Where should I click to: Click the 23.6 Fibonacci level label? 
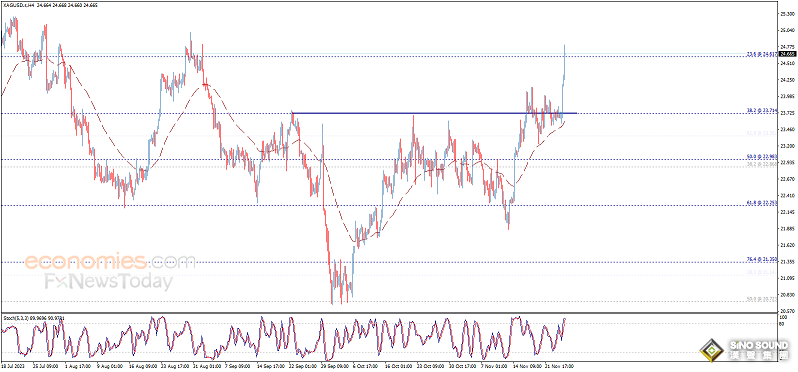[x=761, y=53]
